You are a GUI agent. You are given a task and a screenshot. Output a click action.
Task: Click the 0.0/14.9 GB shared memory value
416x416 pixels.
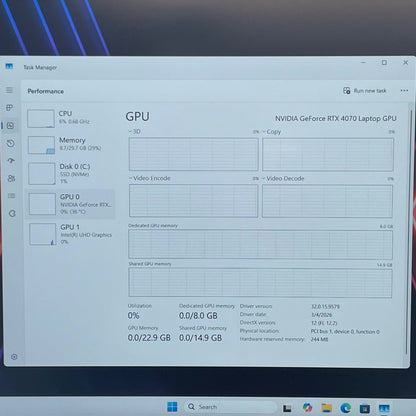[x=200, y=338]
